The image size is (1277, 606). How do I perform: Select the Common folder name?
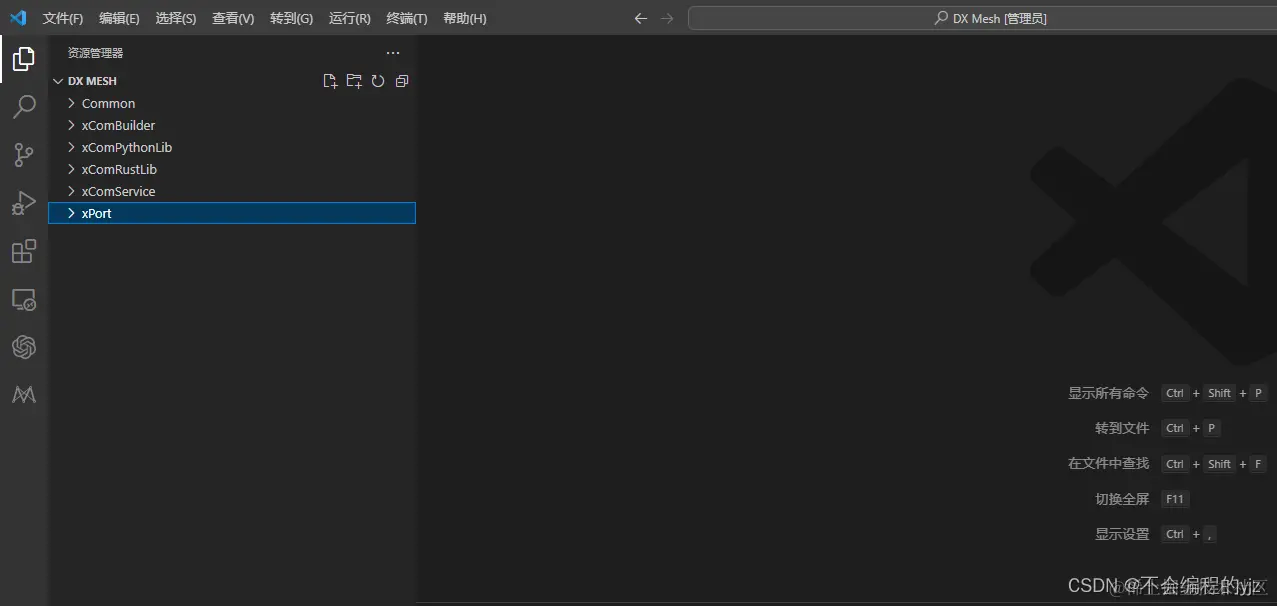(108, 103)
